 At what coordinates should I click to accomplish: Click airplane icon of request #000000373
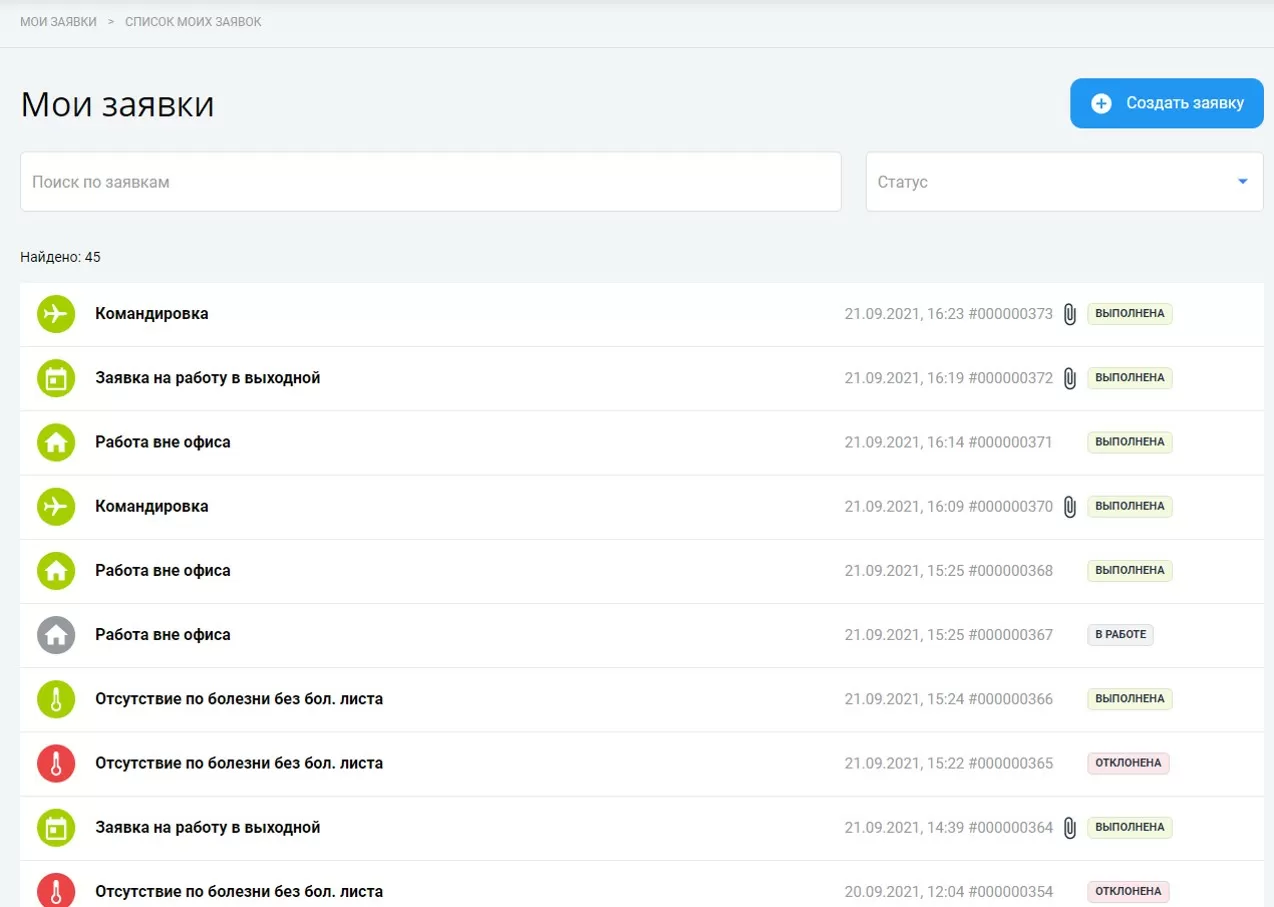click(56, 314)
